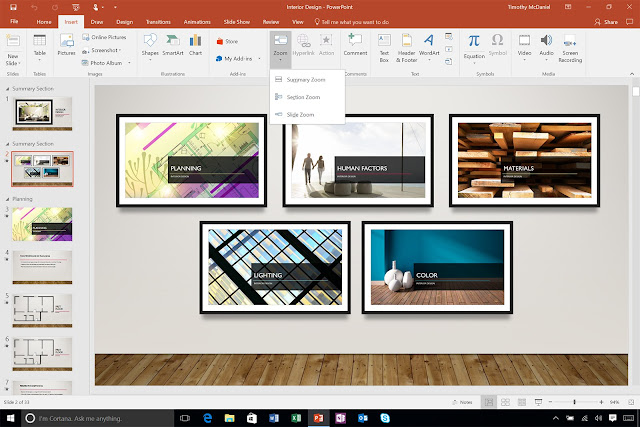Add a Comment to the slide
Screen dimensions: 640x427
(355, 45)
